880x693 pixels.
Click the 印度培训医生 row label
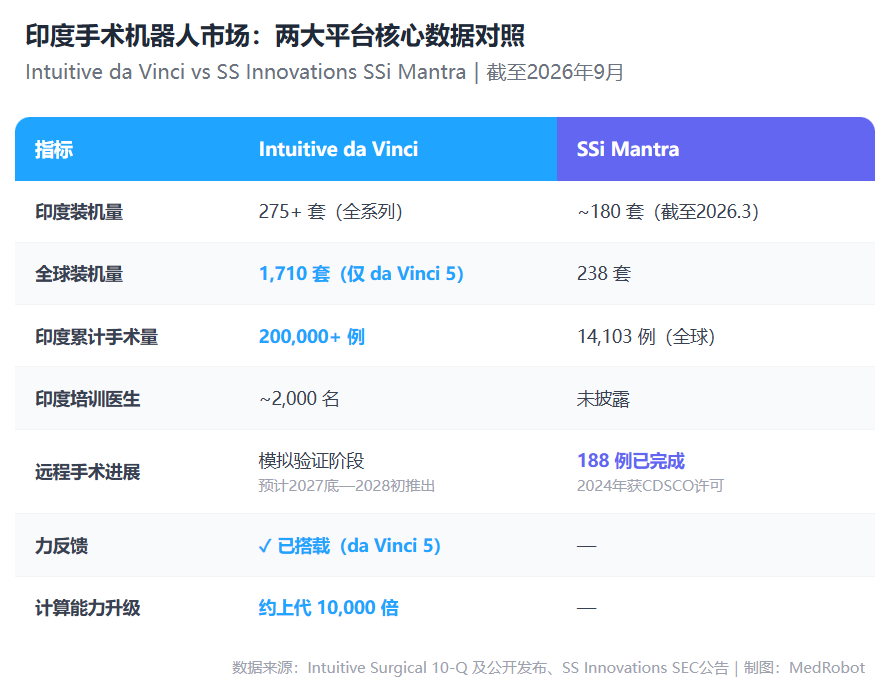point(88,399)
